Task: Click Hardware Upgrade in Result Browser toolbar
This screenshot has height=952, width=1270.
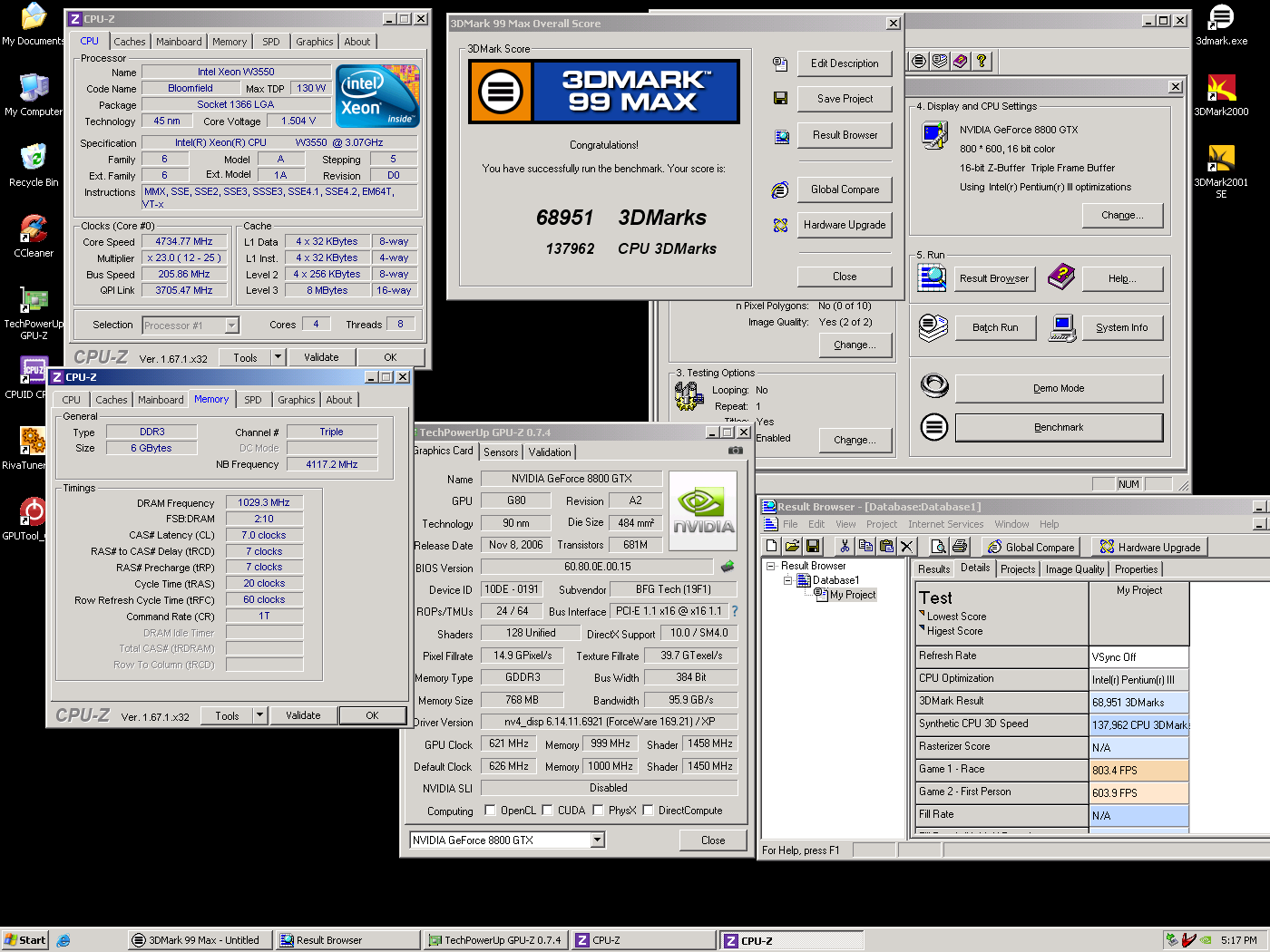Action: [1150, 547]
